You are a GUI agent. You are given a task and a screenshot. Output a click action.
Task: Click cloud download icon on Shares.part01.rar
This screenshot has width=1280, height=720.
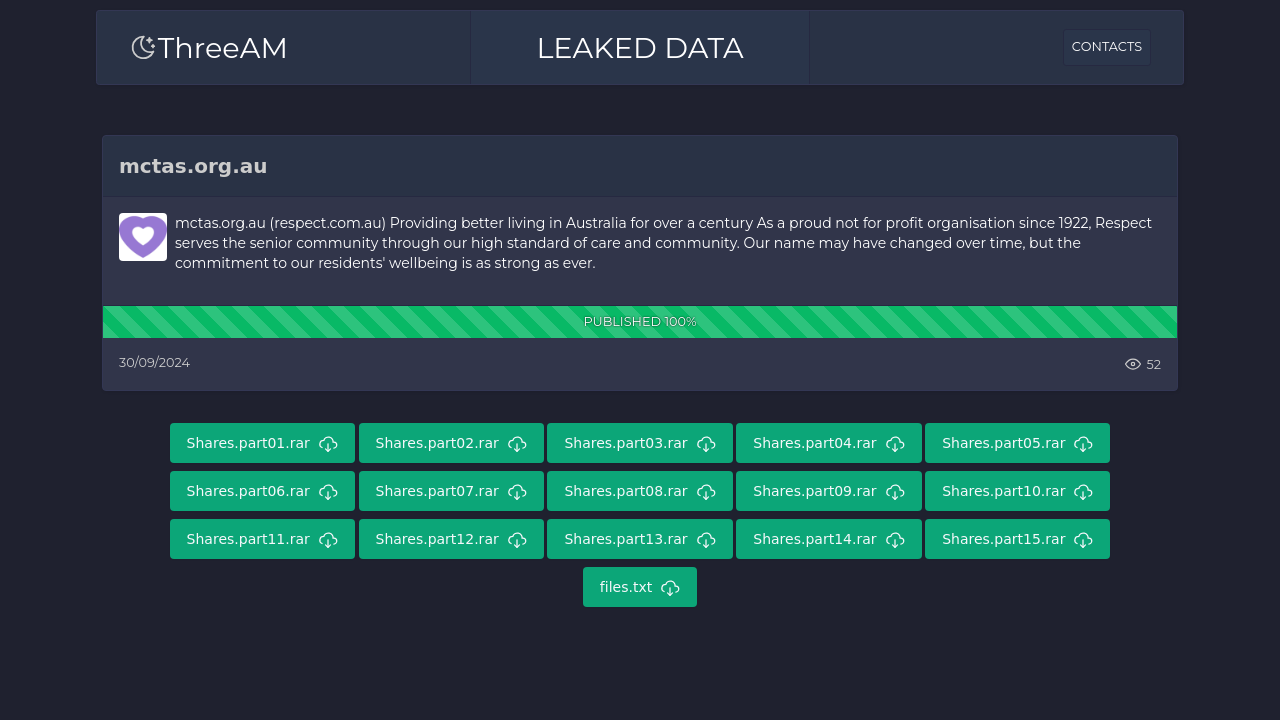pos(328,444)
